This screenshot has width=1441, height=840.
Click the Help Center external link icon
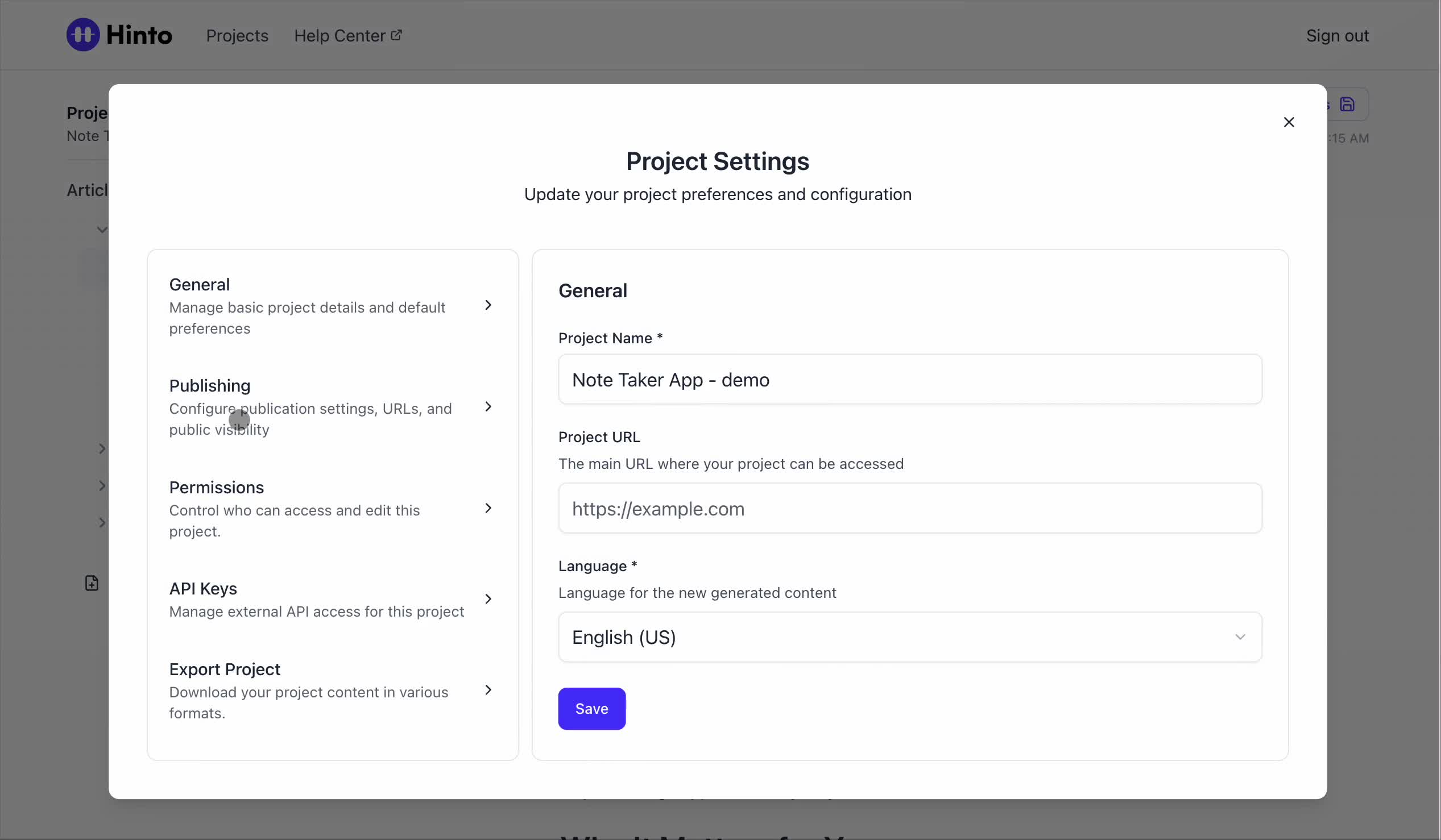396,35
